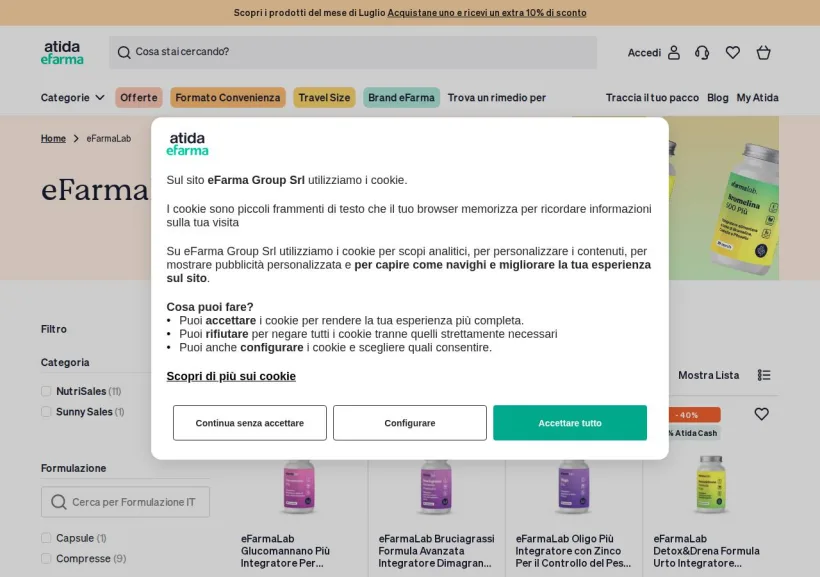Screen dimensions: 820x577
Task: Open the Blog link
Action: tap(718, 98)
